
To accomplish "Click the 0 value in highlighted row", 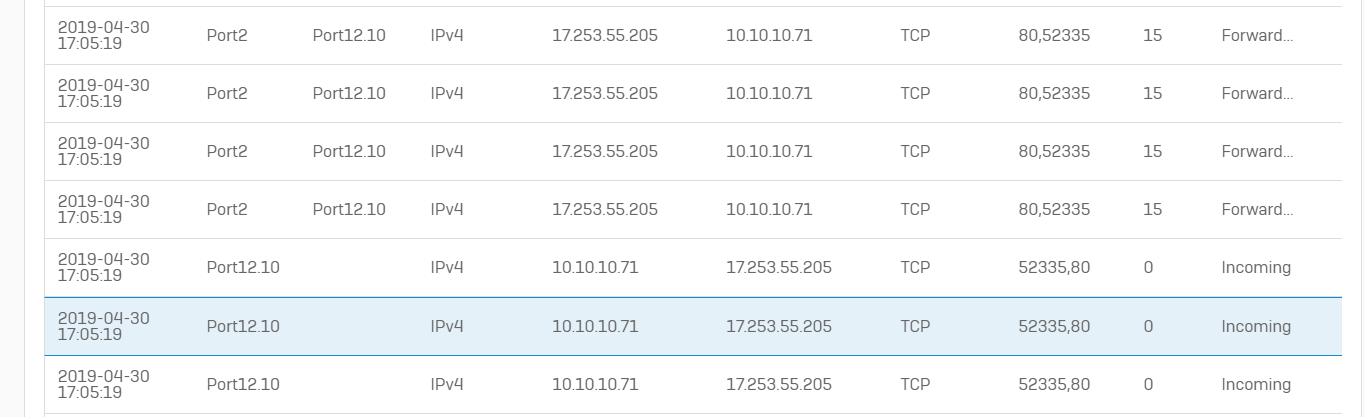I will pos(1148,326).
